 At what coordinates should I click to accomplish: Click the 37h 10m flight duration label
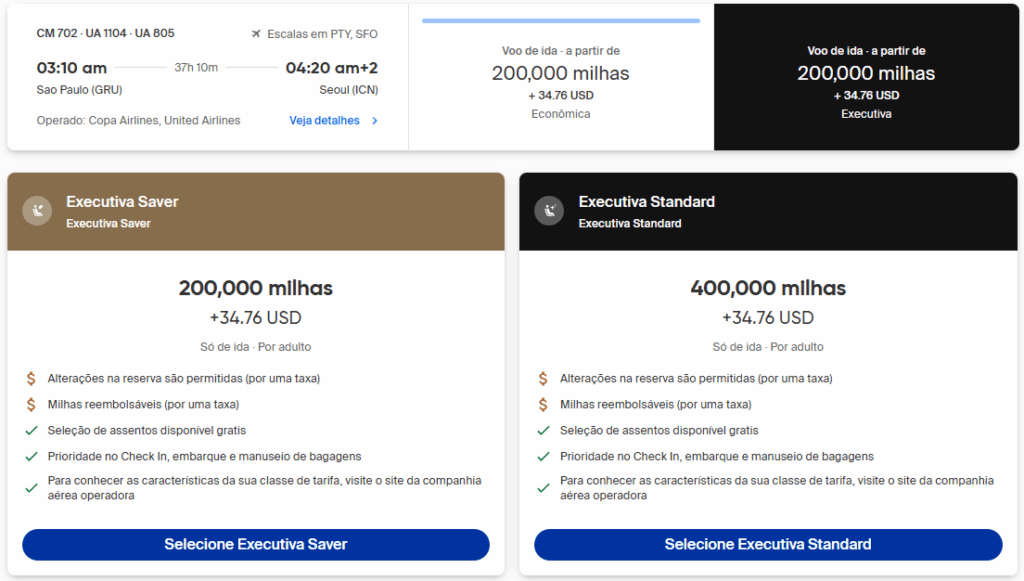(x=197, y=68)
